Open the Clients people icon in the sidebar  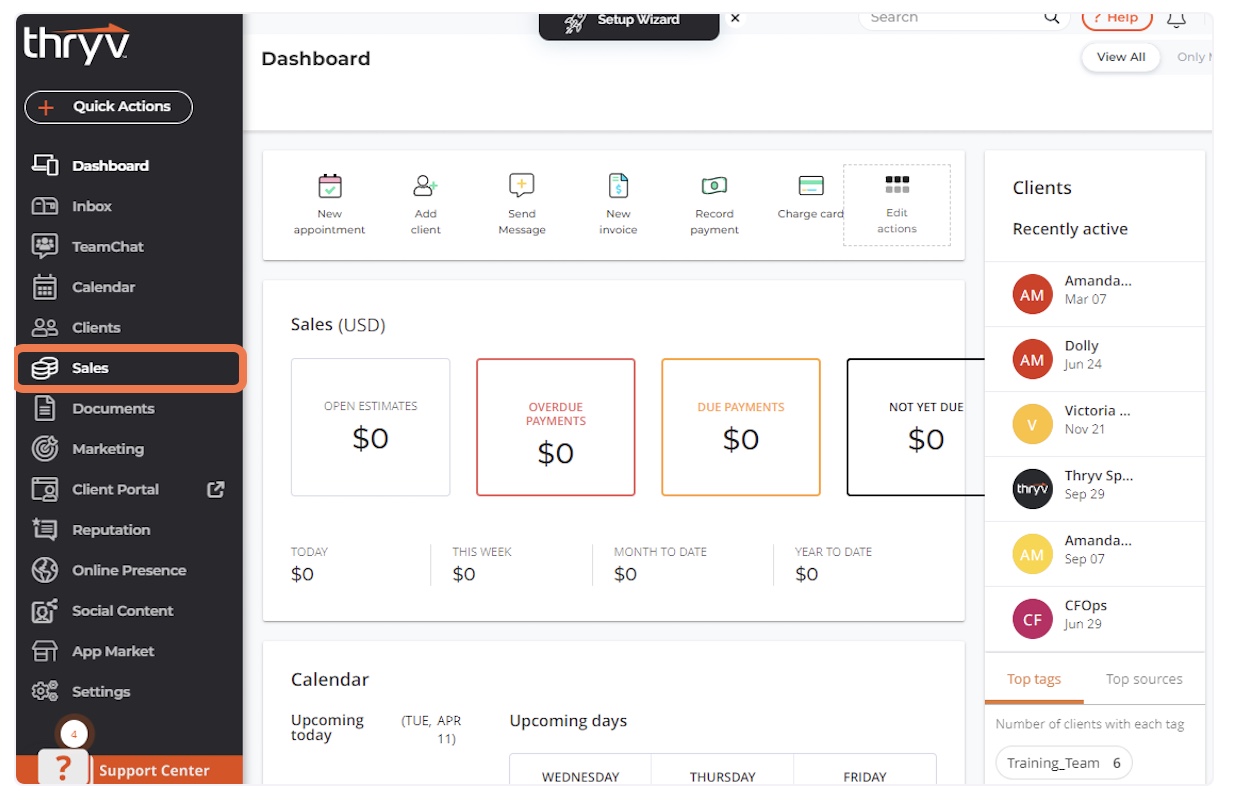[x=45, y=327]
